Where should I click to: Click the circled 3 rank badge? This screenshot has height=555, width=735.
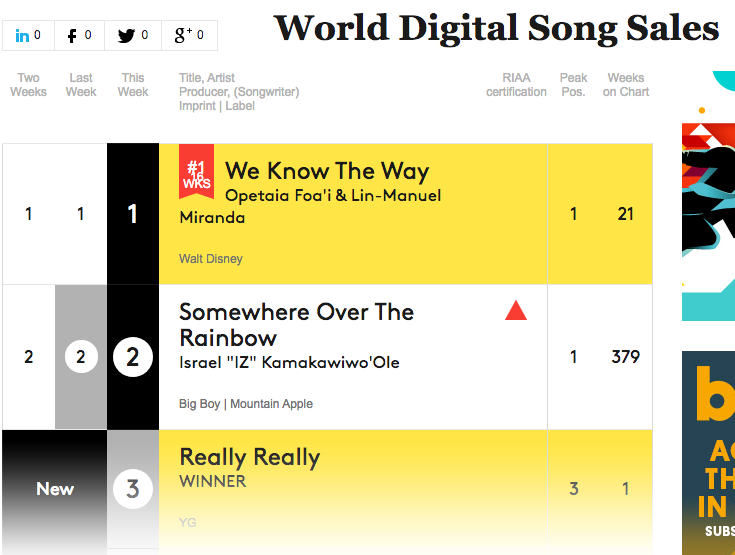click(x=133, y=489)
